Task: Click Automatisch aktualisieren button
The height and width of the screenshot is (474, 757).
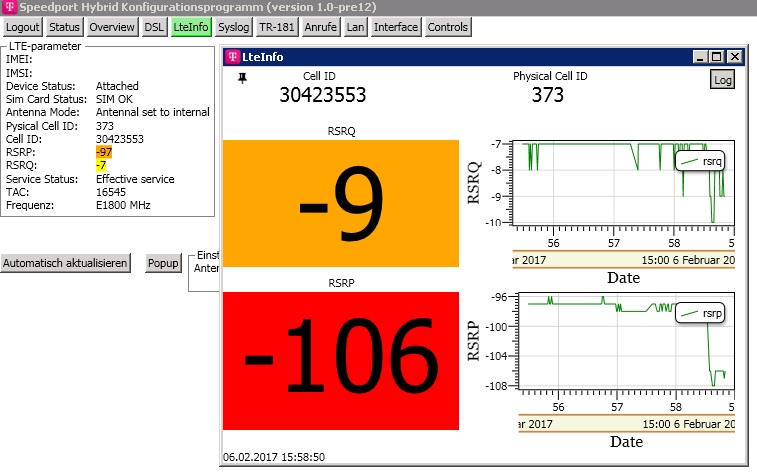Action: click(x=65, y=263)
